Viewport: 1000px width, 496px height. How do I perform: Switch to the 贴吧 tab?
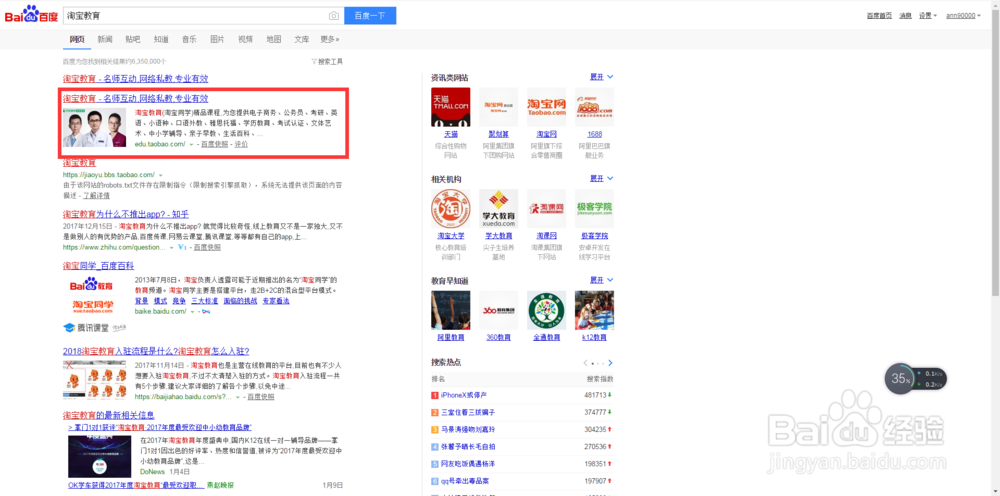(x=133, y=40)
